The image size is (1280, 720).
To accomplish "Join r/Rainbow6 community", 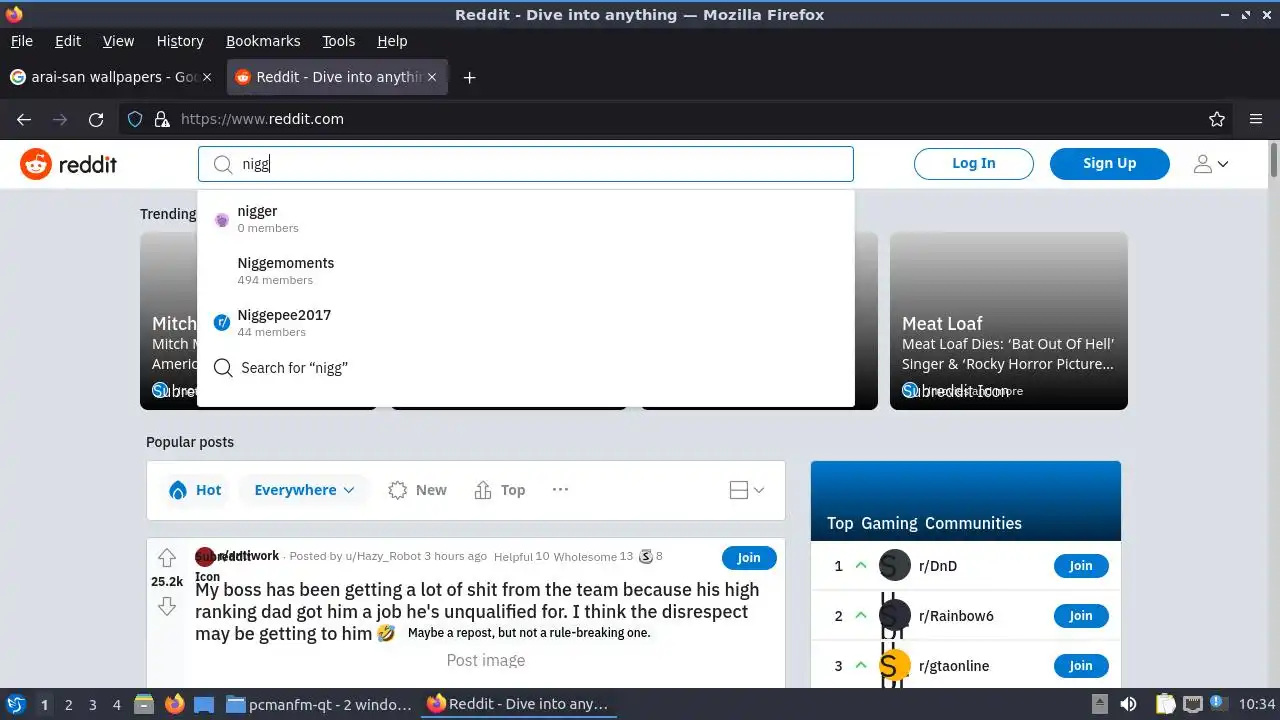I will 1081,616.
